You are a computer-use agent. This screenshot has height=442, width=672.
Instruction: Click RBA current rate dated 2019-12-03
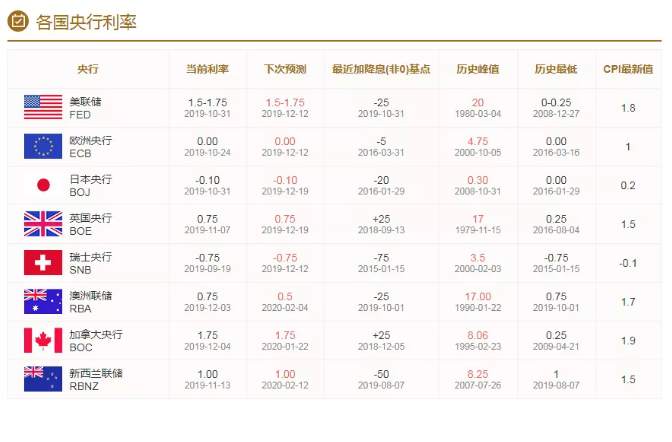[207, 302]
